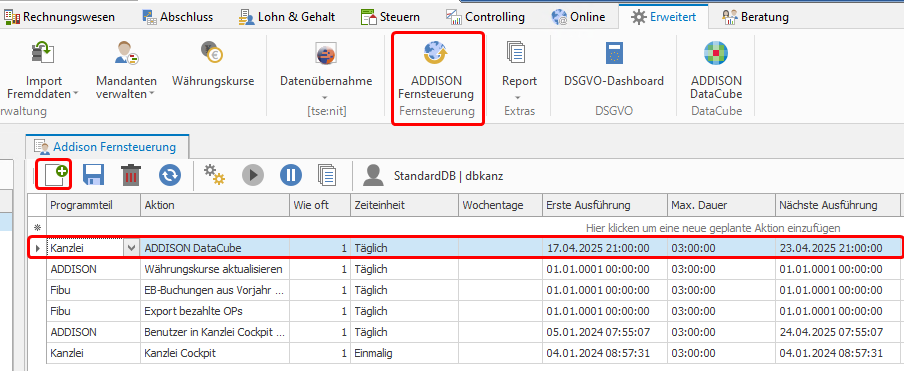Image resolution: width=904 pixels, height=371 pixels.
Task: Click the grid asterisk new-row marker
Action: click(37, 228)
